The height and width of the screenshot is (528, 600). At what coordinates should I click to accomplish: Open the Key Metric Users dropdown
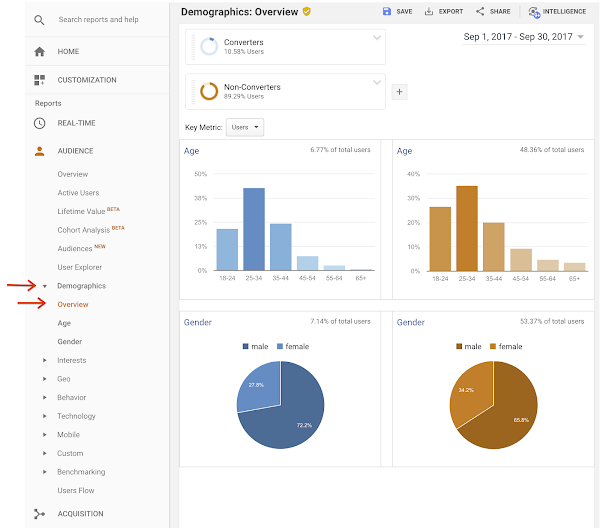coord(245,127)
